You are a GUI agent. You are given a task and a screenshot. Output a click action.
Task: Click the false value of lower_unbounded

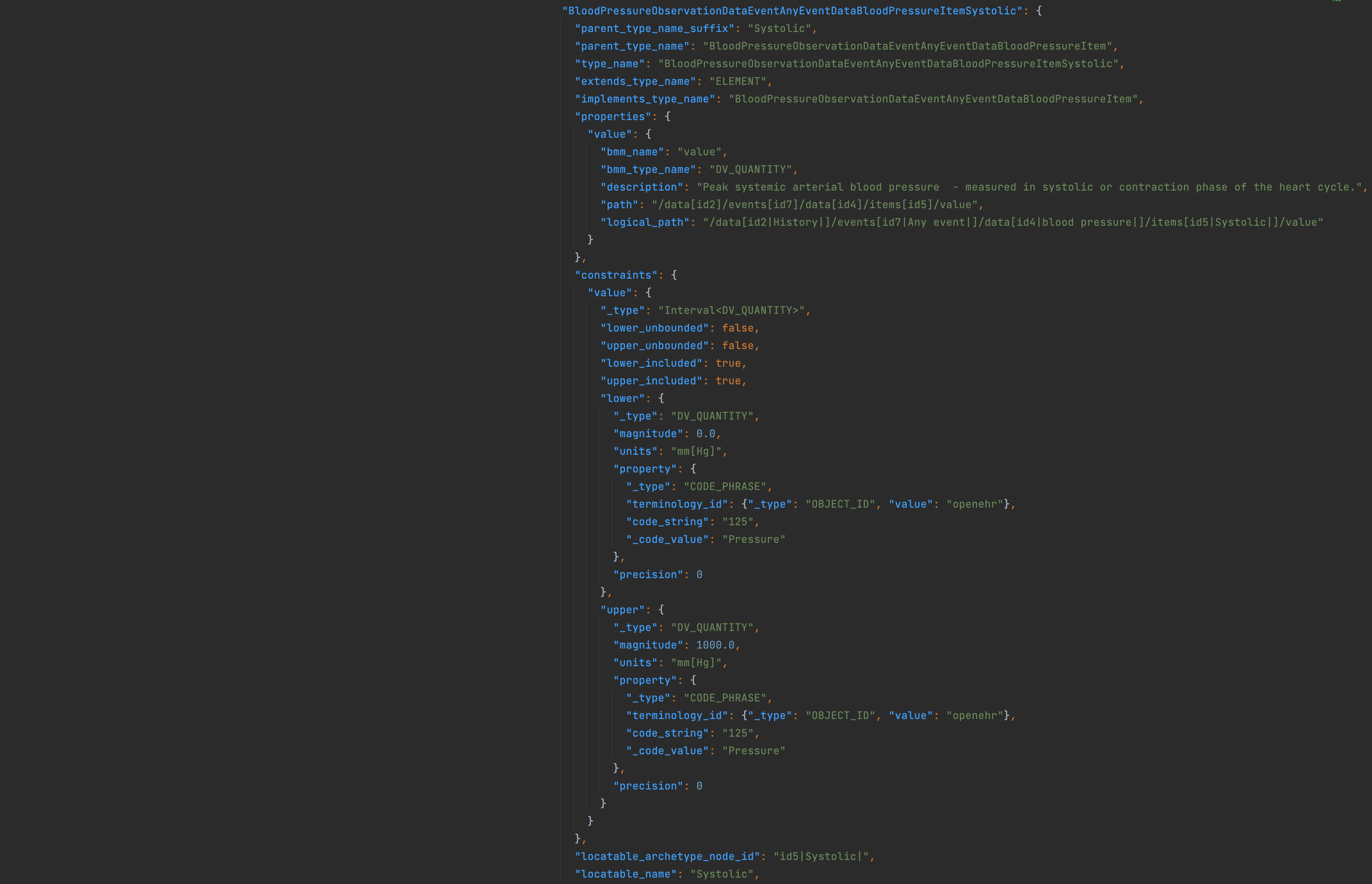(x=738, y=328)
